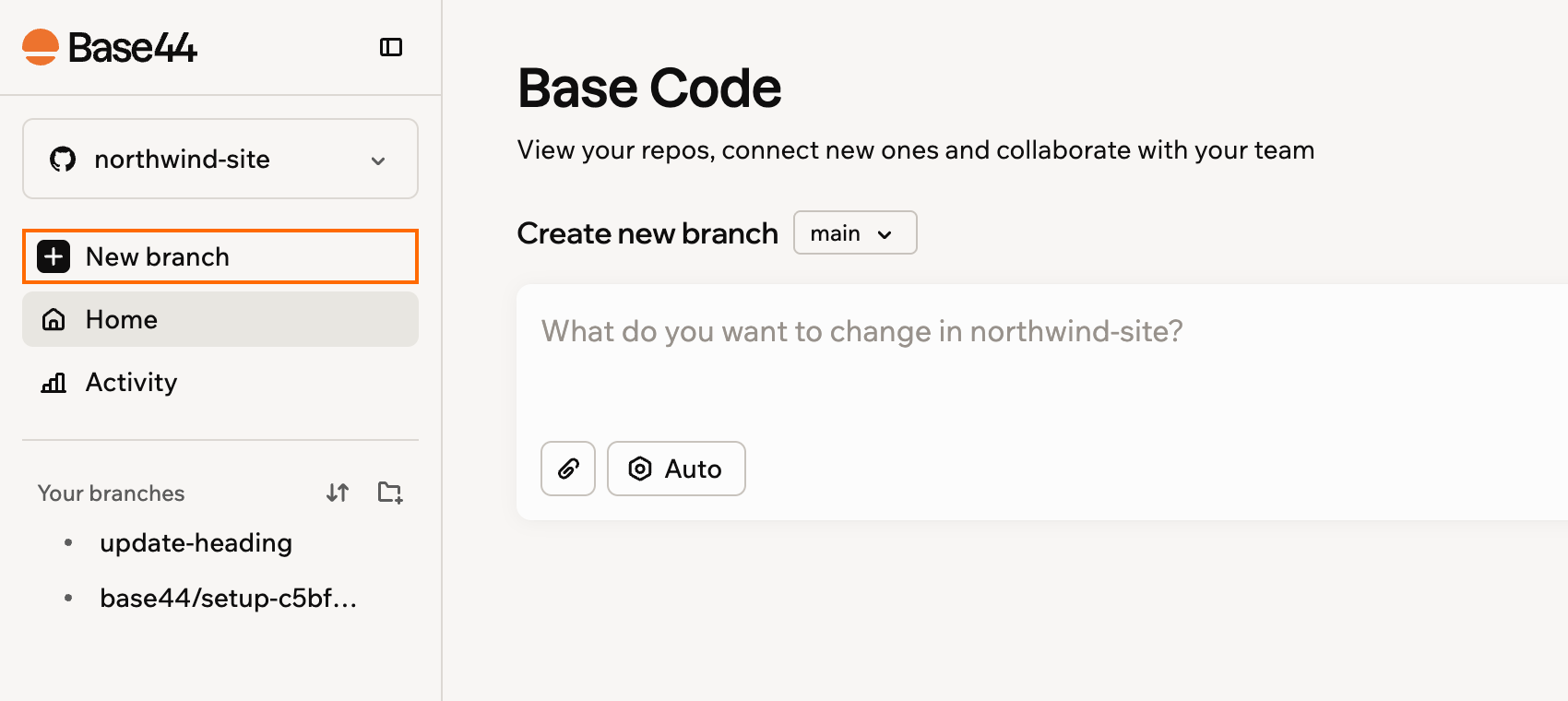Screen dimensions: 1568x701
Task: Create a new branch folder icon
Action: pos(390,493)
